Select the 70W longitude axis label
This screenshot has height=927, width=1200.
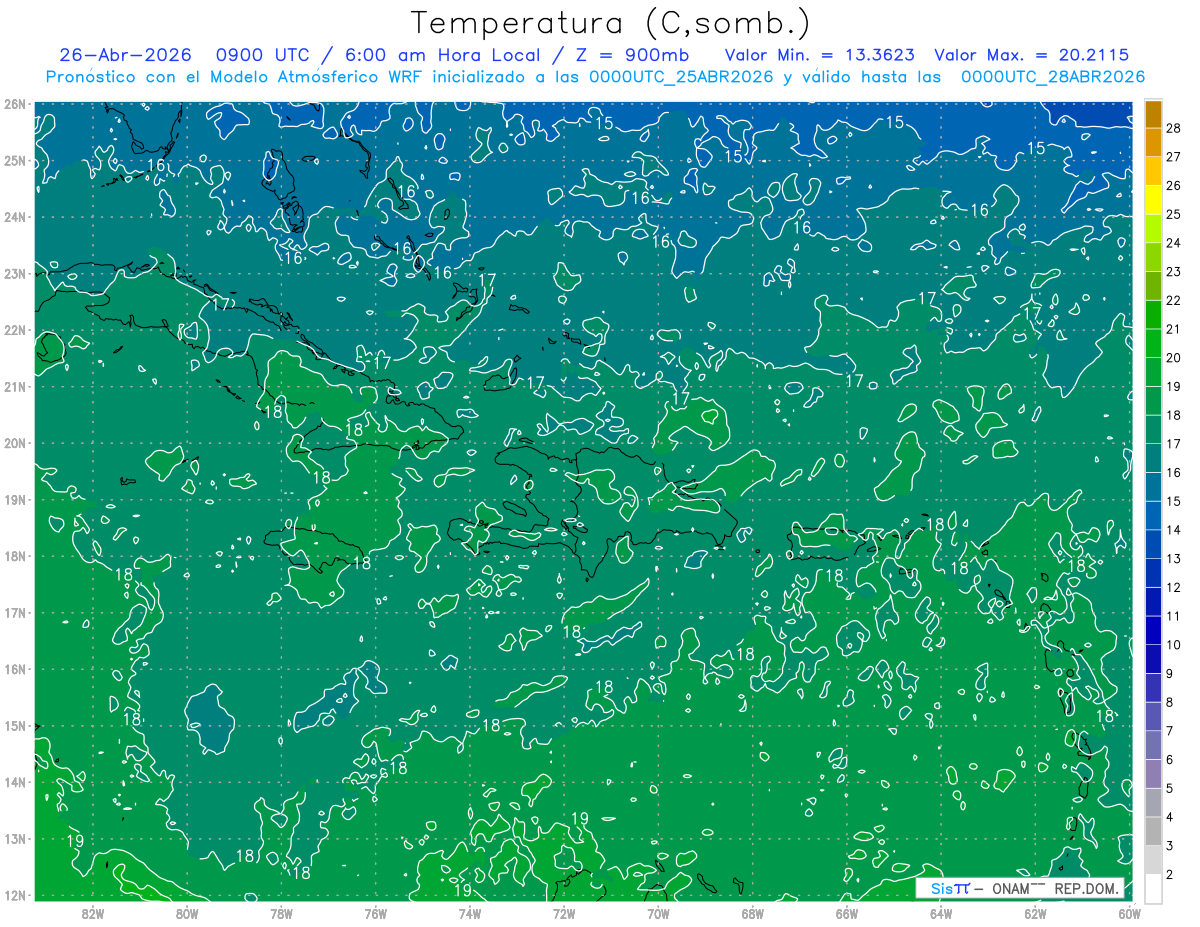658,913
